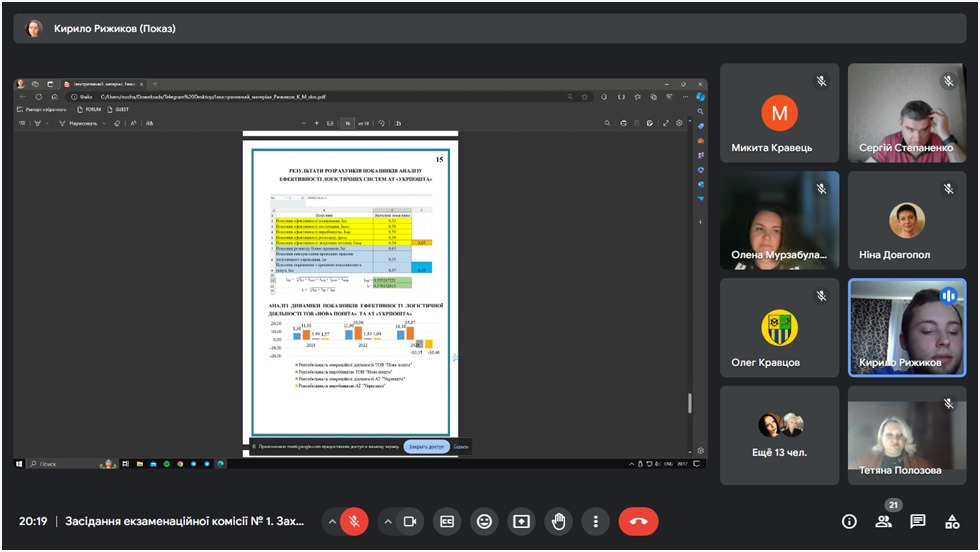The image size is (980, 552).
Task: Leave the call with the red hang-up button
Action: pyautogui.click(x=638, y=521)
